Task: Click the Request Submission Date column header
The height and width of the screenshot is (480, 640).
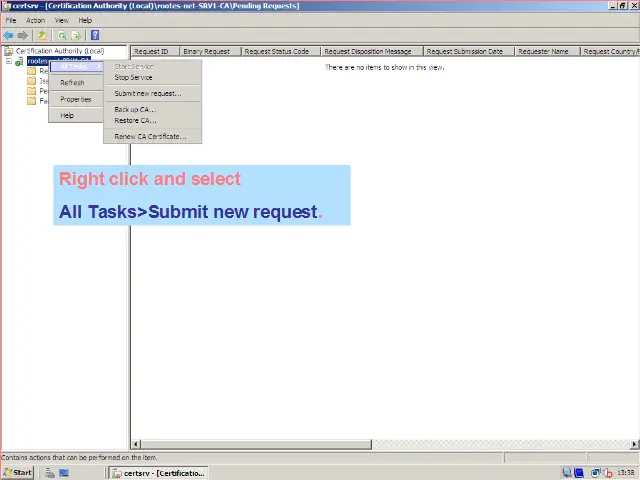Action: pos(468,51)
